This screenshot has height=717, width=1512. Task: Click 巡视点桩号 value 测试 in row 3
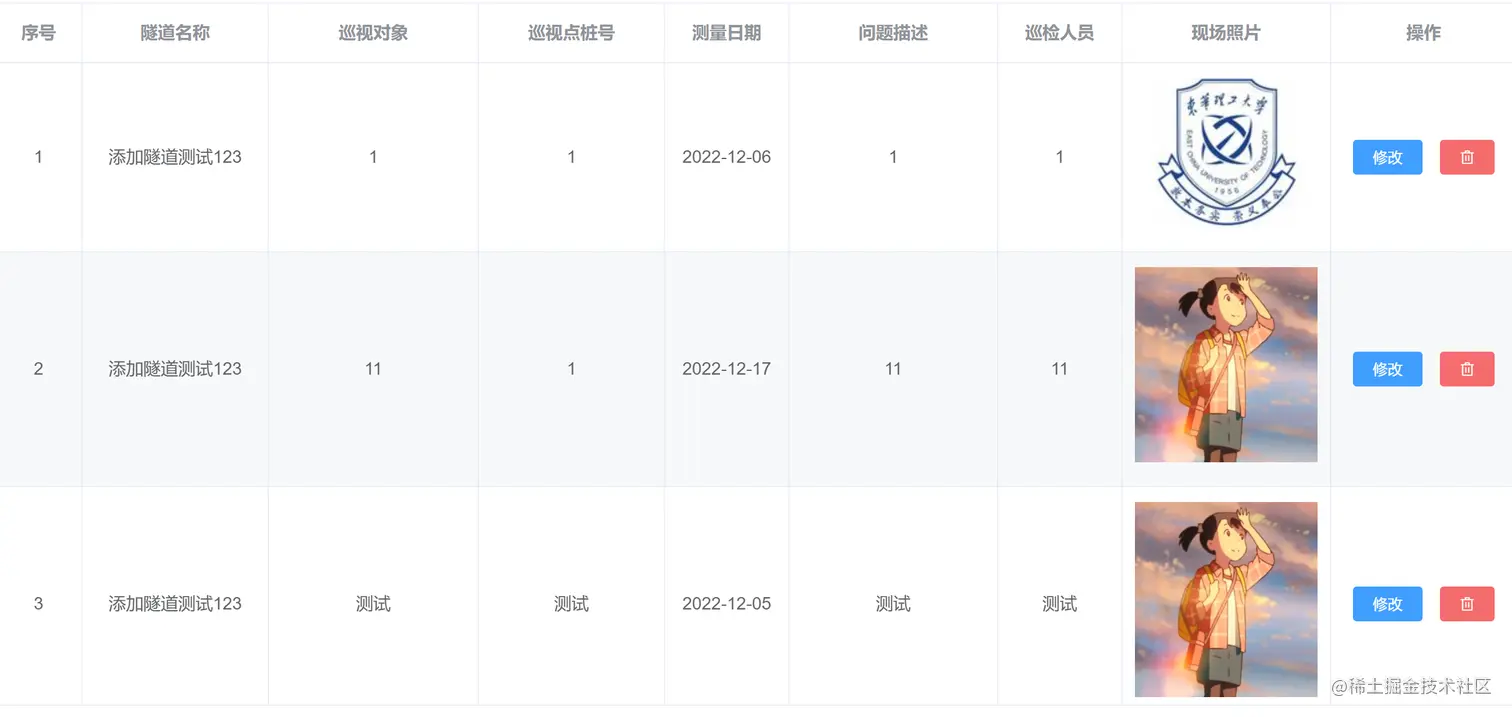coord(571,604)
